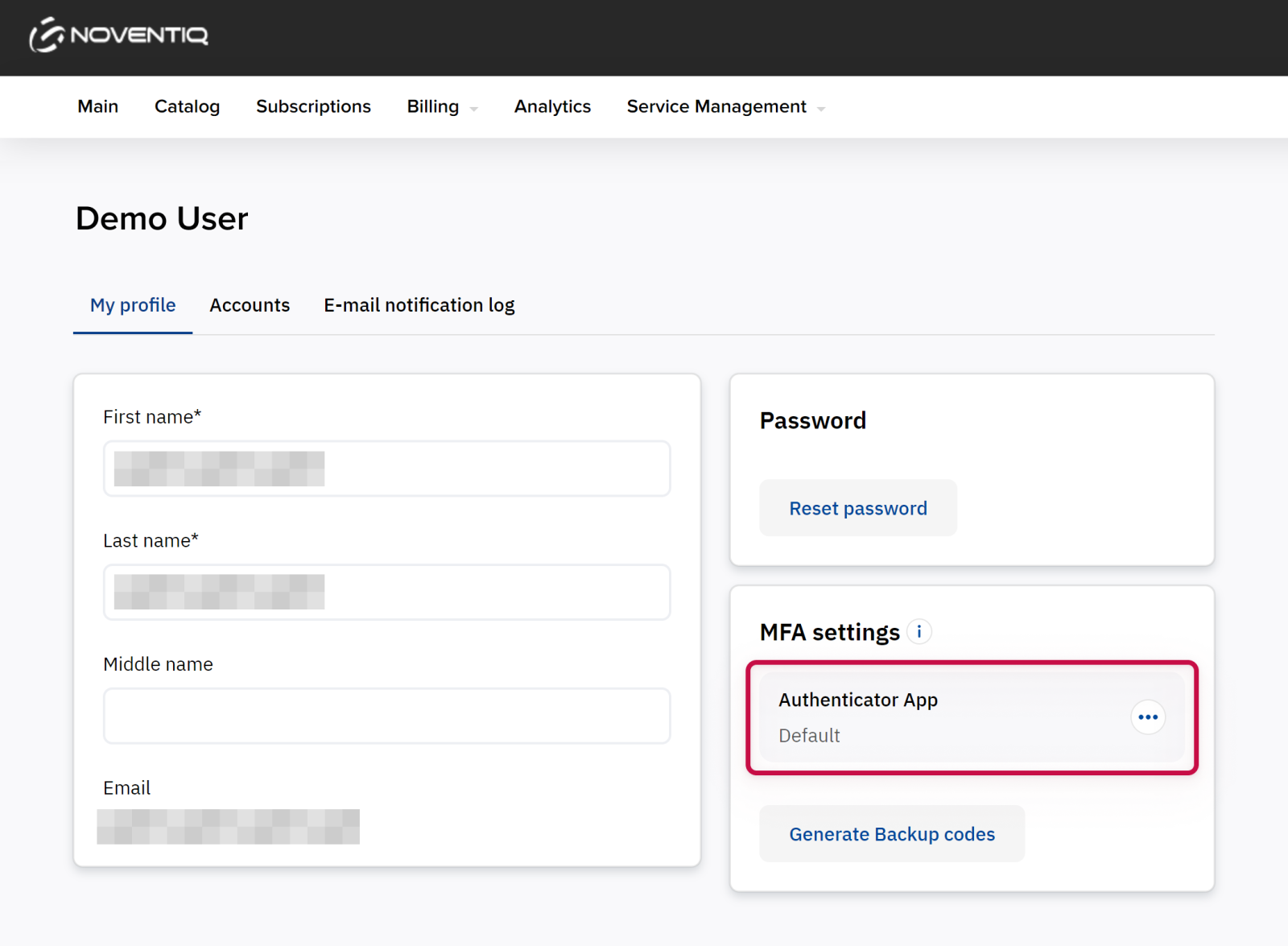Go to the Main page

(98, 107)
